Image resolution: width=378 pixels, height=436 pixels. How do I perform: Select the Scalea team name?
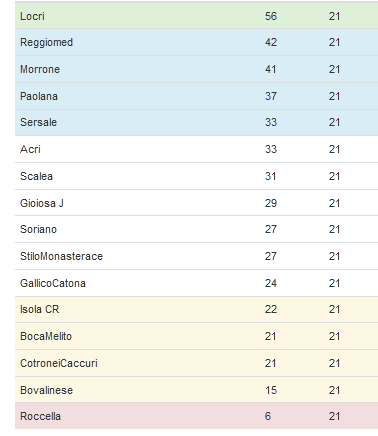coord(36,176)
